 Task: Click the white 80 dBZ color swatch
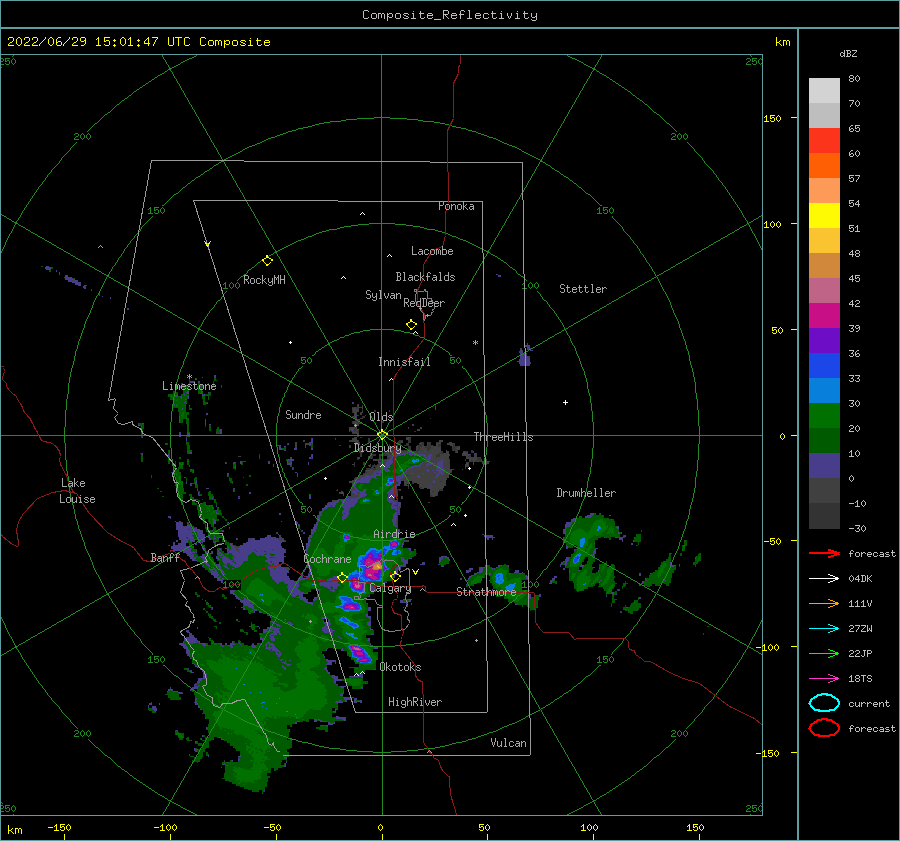pos(824,90)
